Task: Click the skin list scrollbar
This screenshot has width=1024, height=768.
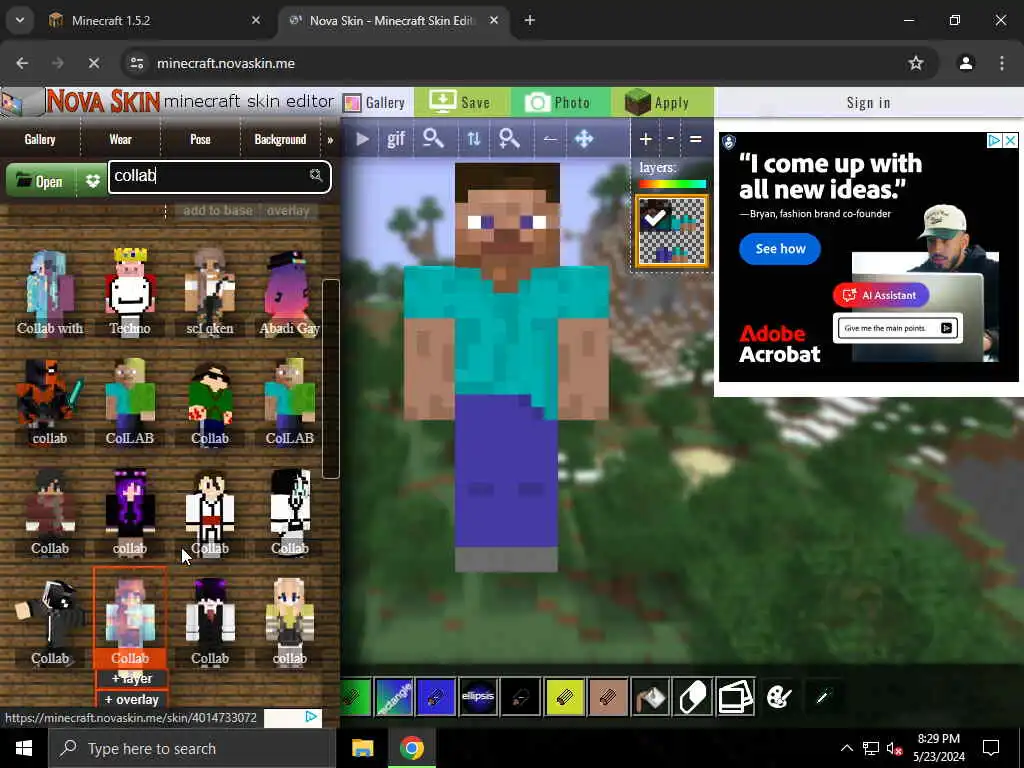Action: click(330, 379)
